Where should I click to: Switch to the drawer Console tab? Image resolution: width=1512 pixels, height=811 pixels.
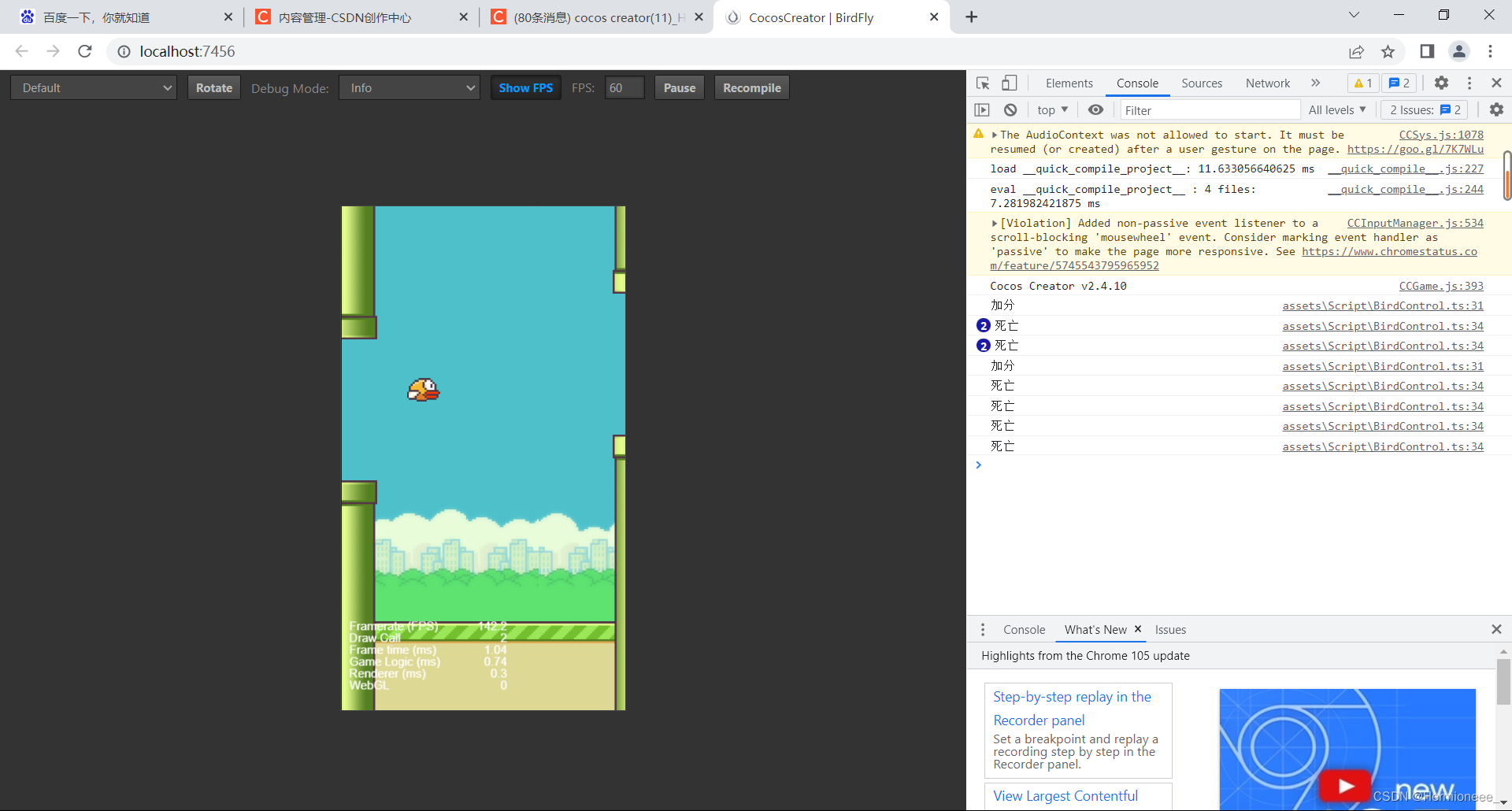[x=1024, y=629]
